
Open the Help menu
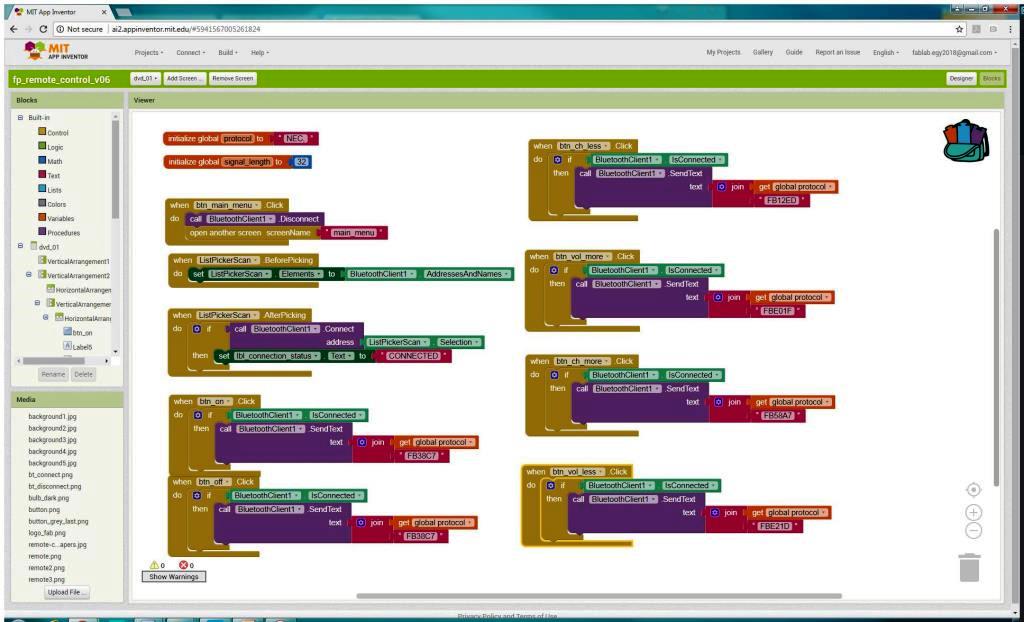point(259,53)
